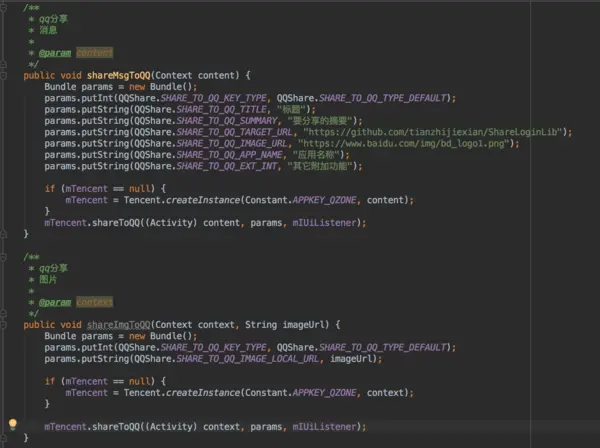Click the SHARE_TO_QQ_IMAGE_URL constant
This screenshot has width=600, height=448.
pos(232,143)
